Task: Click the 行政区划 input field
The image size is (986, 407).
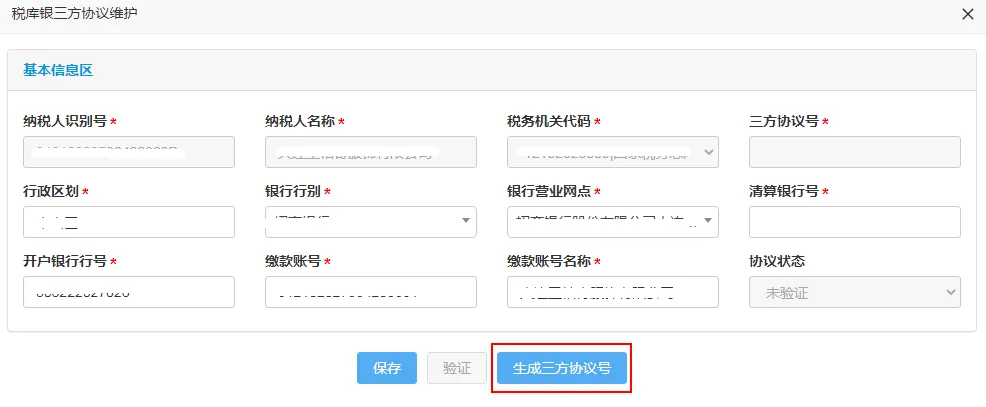Action: tap(129, 222)
